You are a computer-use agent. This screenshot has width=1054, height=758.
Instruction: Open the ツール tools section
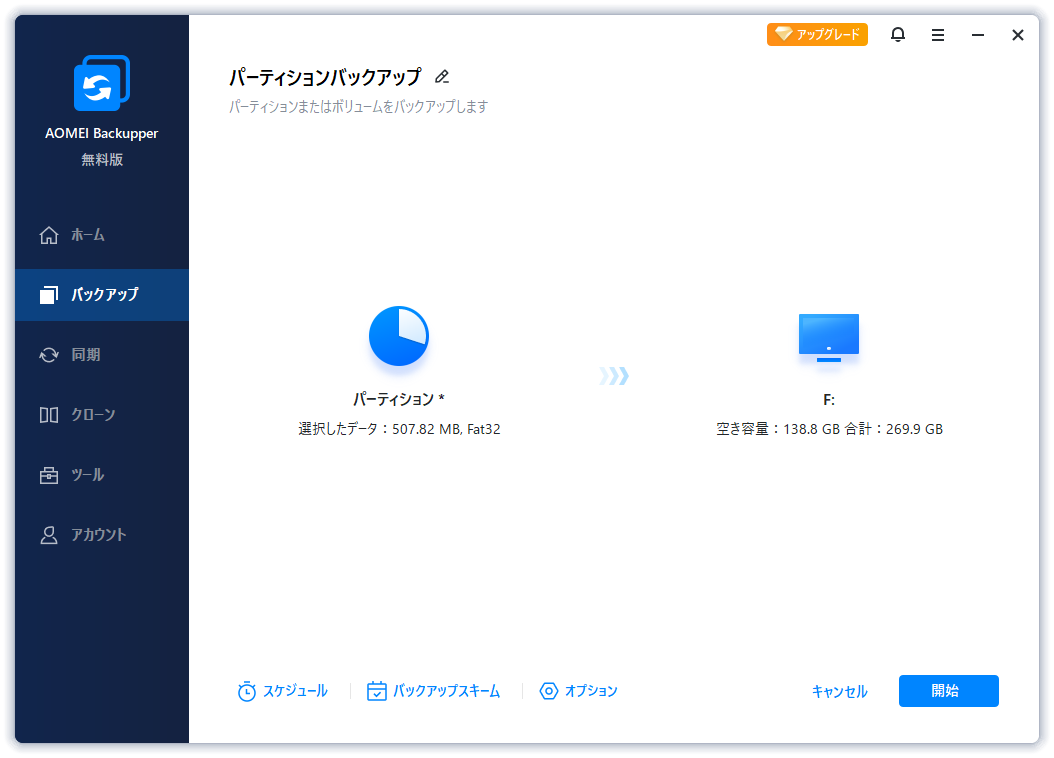tap(102, 475)
